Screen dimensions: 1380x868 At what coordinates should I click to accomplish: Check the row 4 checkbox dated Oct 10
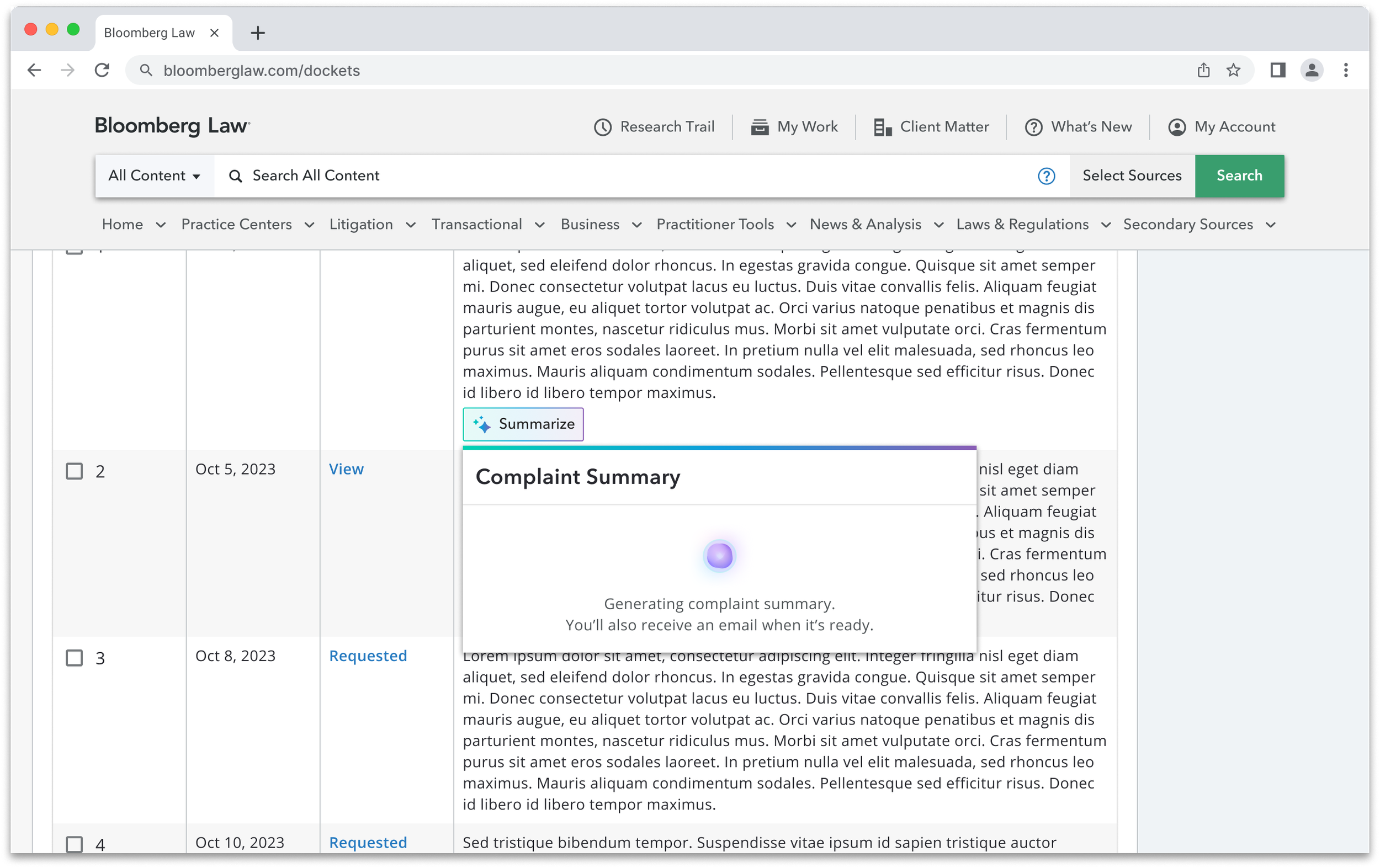tap(74, 844)
